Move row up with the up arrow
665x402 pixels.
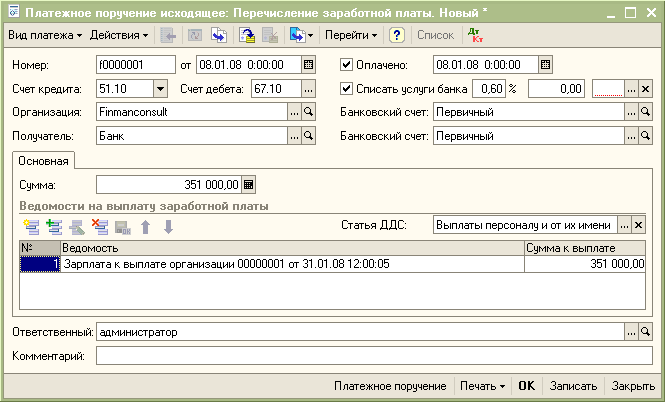145,227
